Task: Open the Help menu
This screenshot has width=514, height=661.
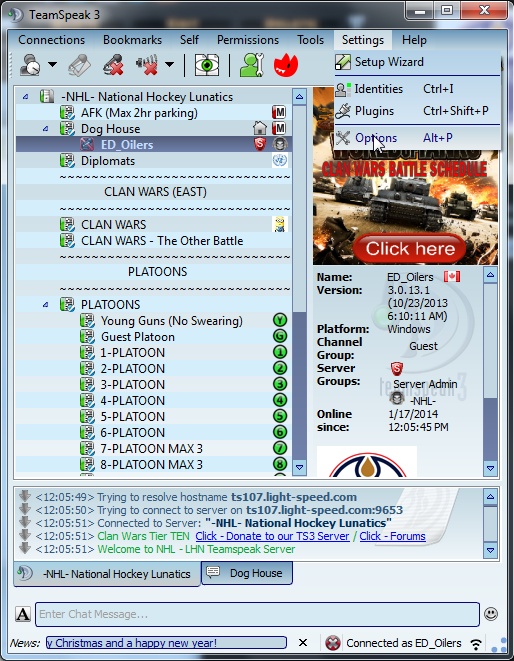Action: point(414,40)
